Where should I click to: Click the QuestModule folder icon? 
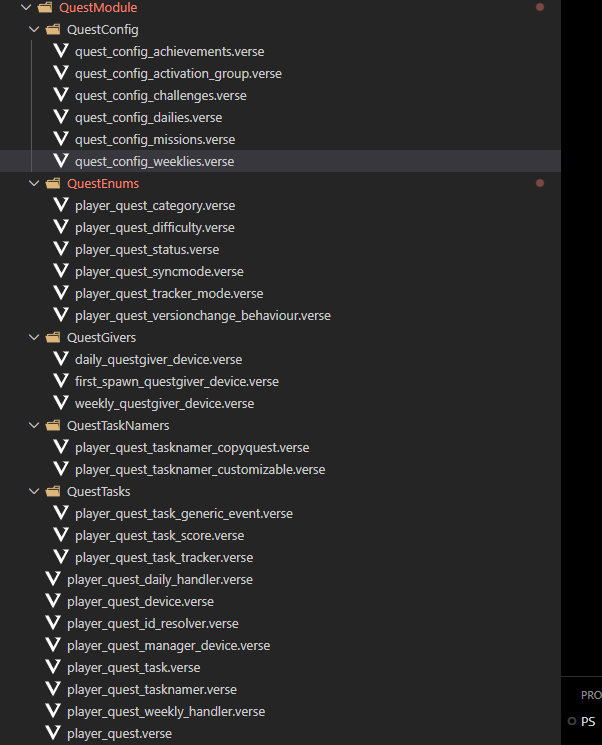point(45,7)
